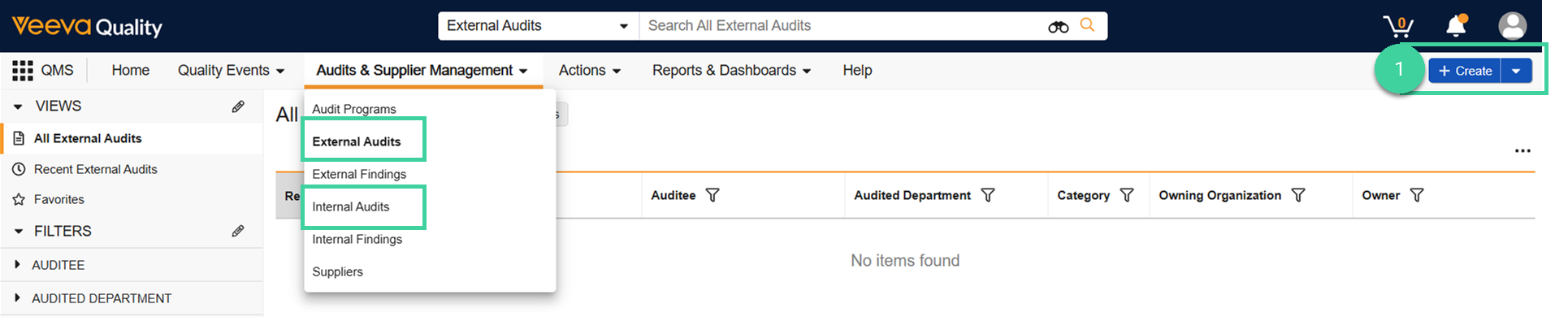1568x317 pixels.
Task: Edit views with the pencil icon
Action: point(238,106)
